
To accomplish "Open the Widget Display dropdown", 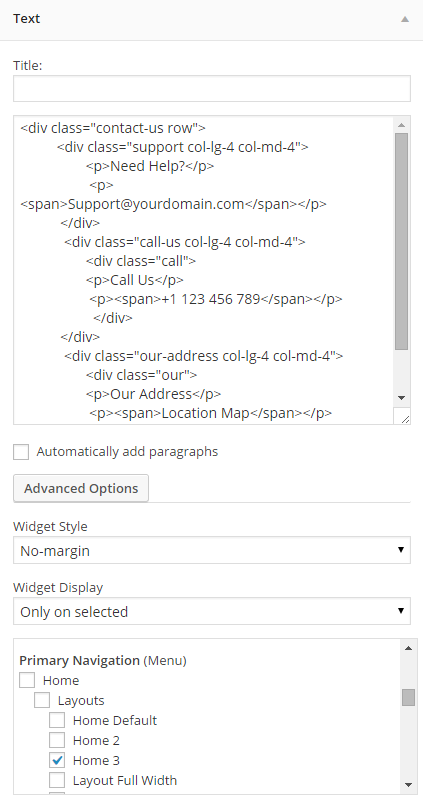I will pos(212,611).
